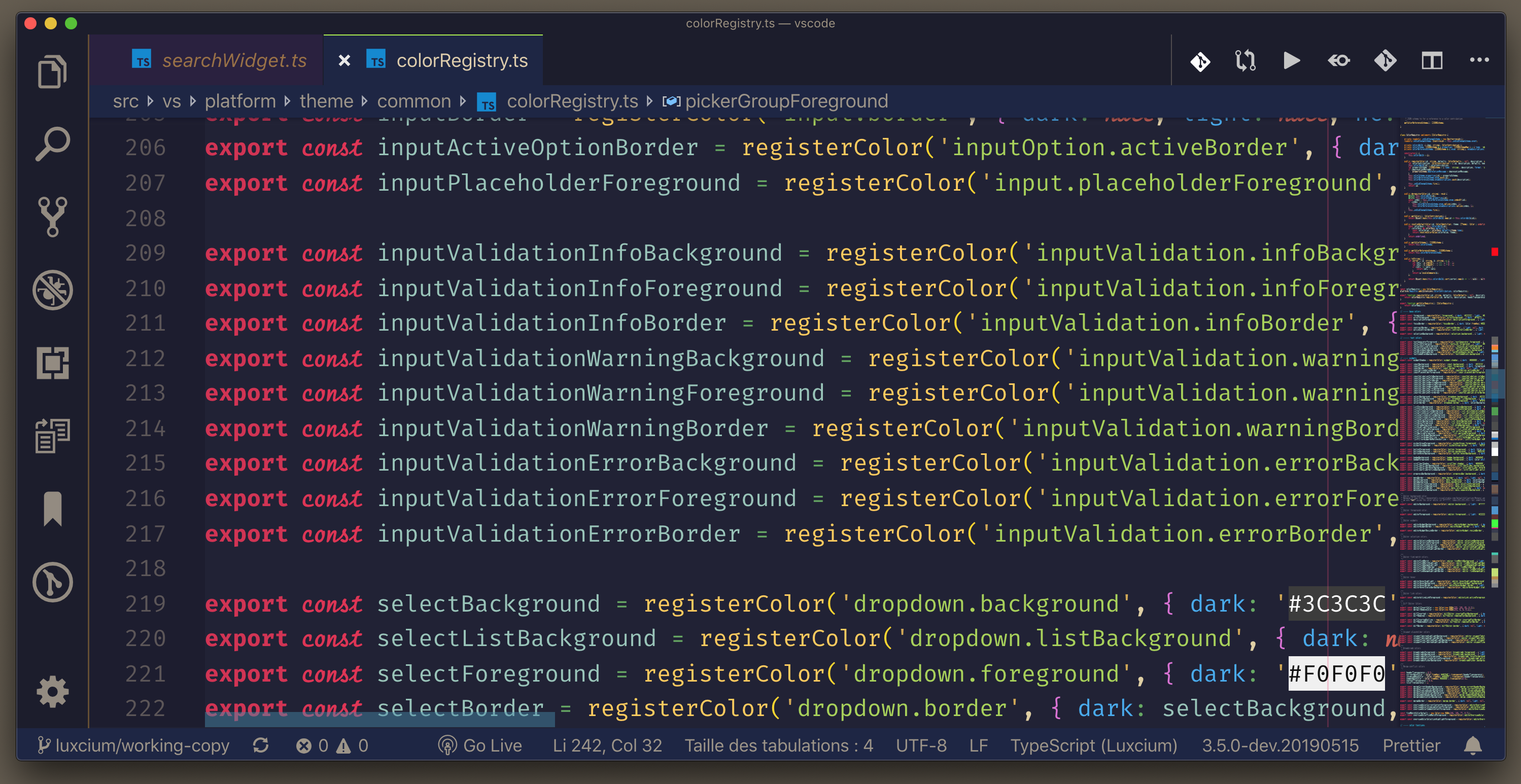Run the file with play icon
Image resolution: width=1521 pixels, height=784 pixels.
coord(1291,60)
